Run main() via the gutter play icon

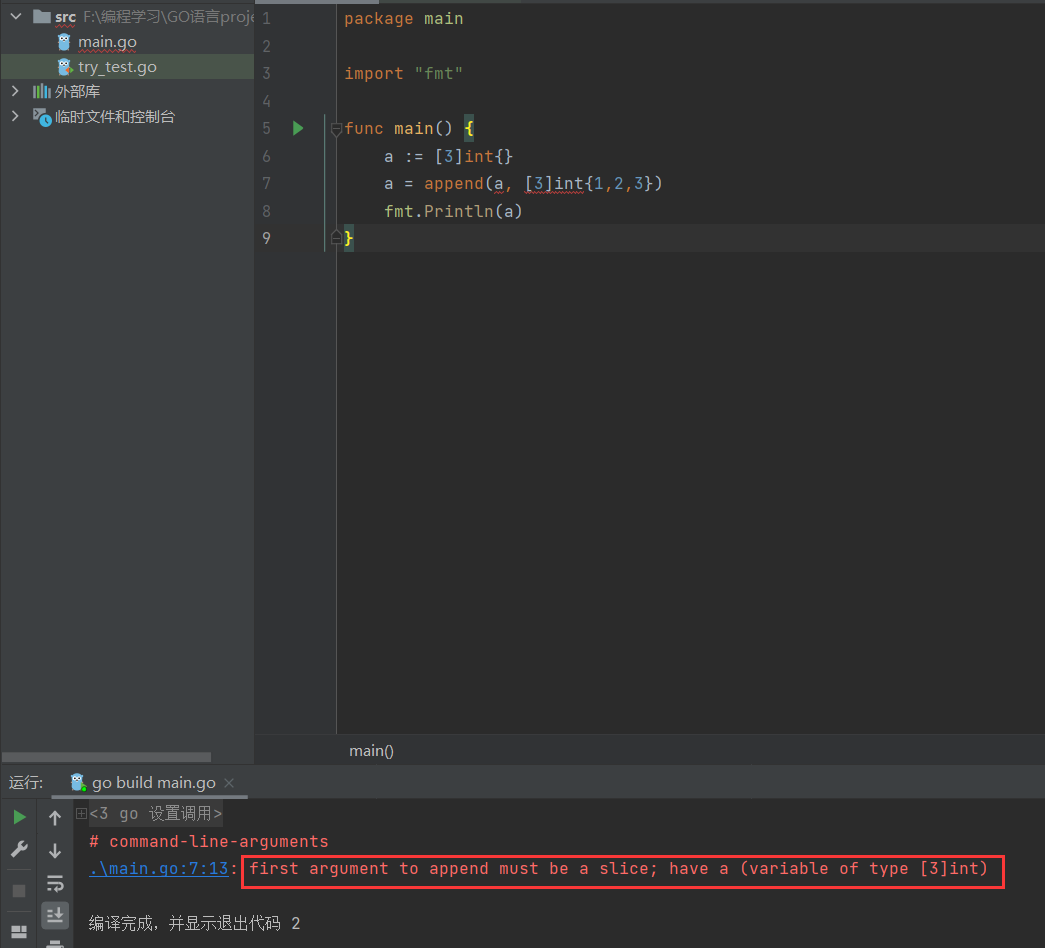pyautogui.click(x=298, y=128)
